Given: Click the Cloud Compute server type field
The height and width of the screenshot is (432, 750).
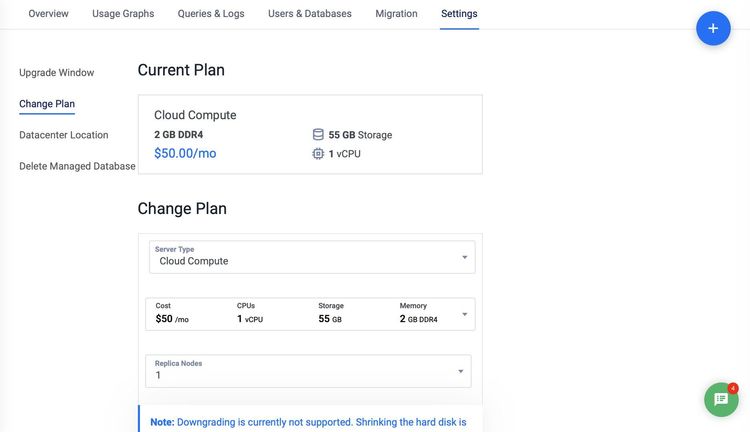Looking at the screenshot, I should coord(312,257).
